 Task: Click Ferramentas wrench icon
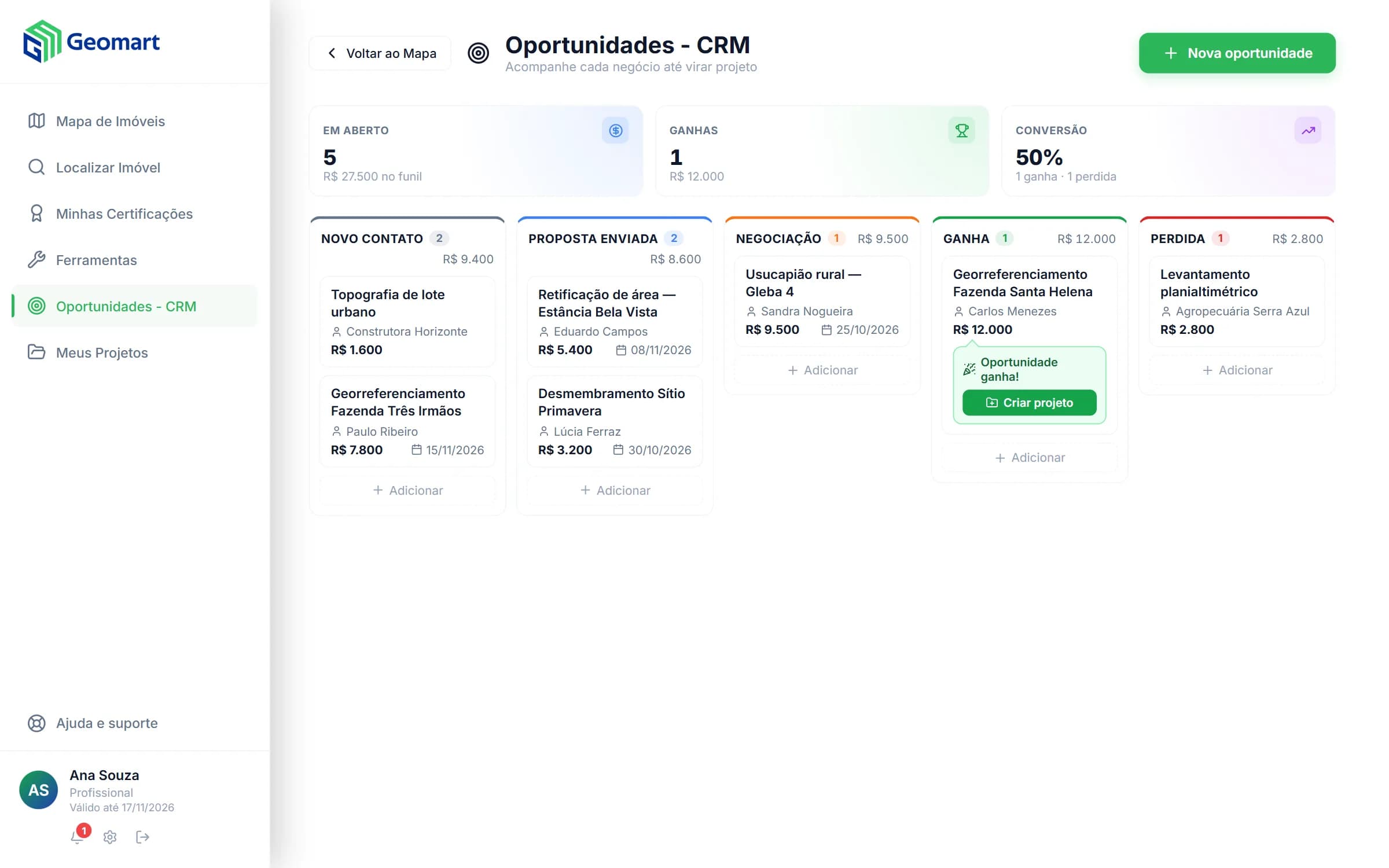pos(36,260)
